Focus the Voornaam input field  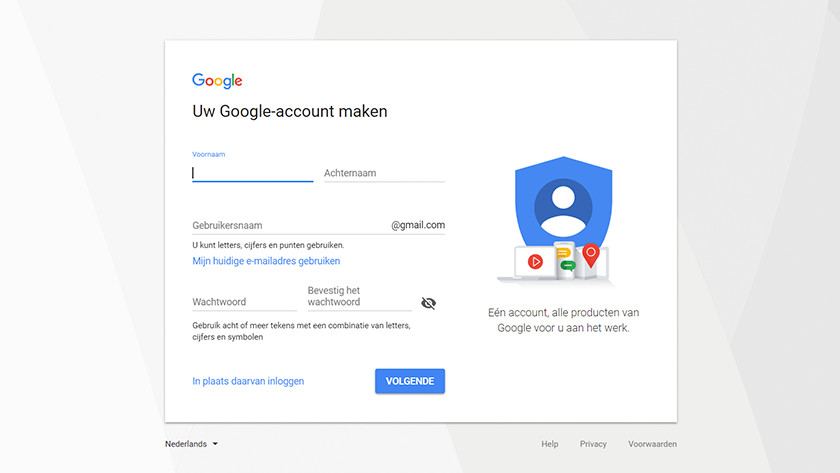252,173
